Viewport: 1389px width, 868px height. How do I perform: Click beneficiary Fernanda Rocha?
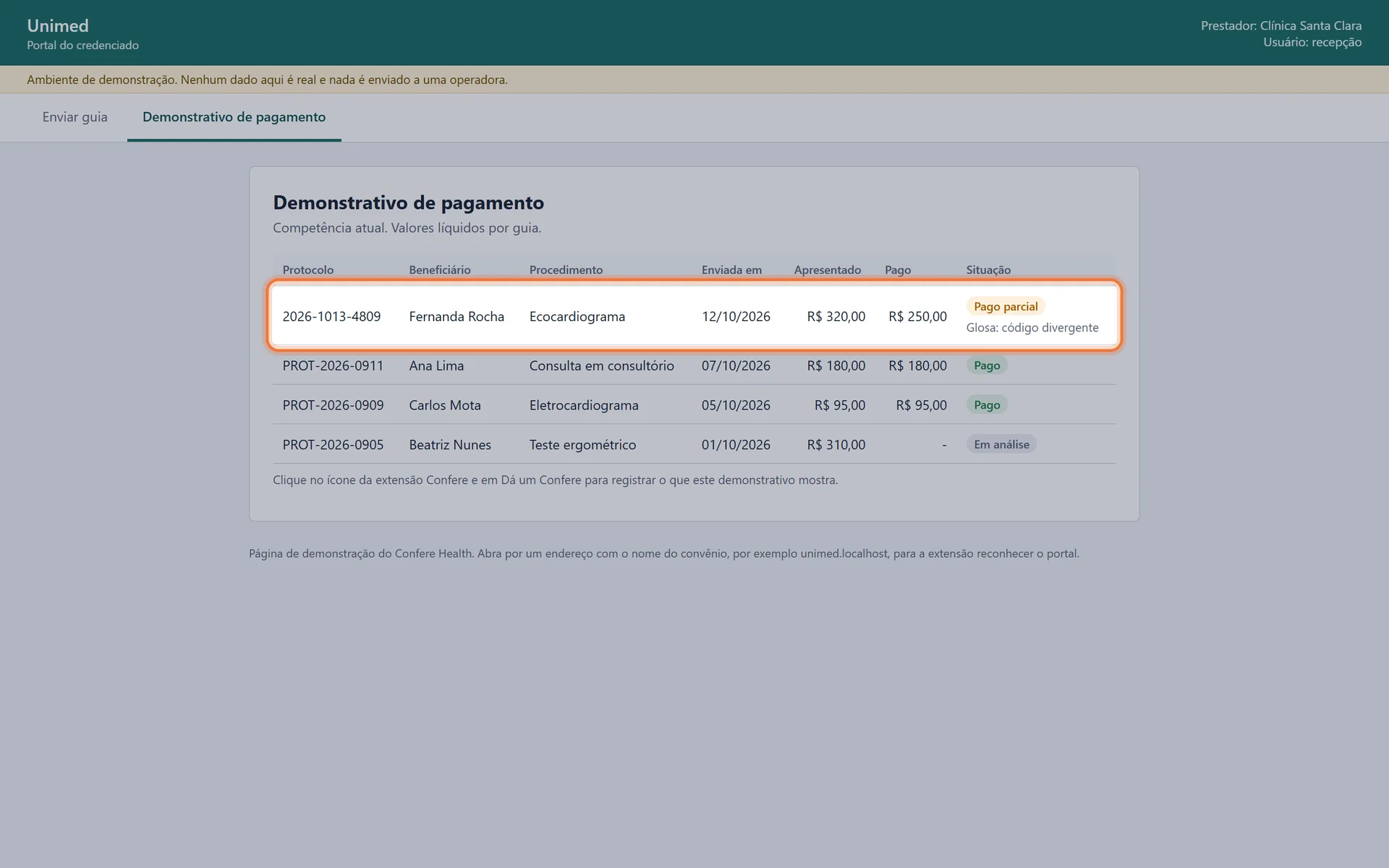(456, 316)
